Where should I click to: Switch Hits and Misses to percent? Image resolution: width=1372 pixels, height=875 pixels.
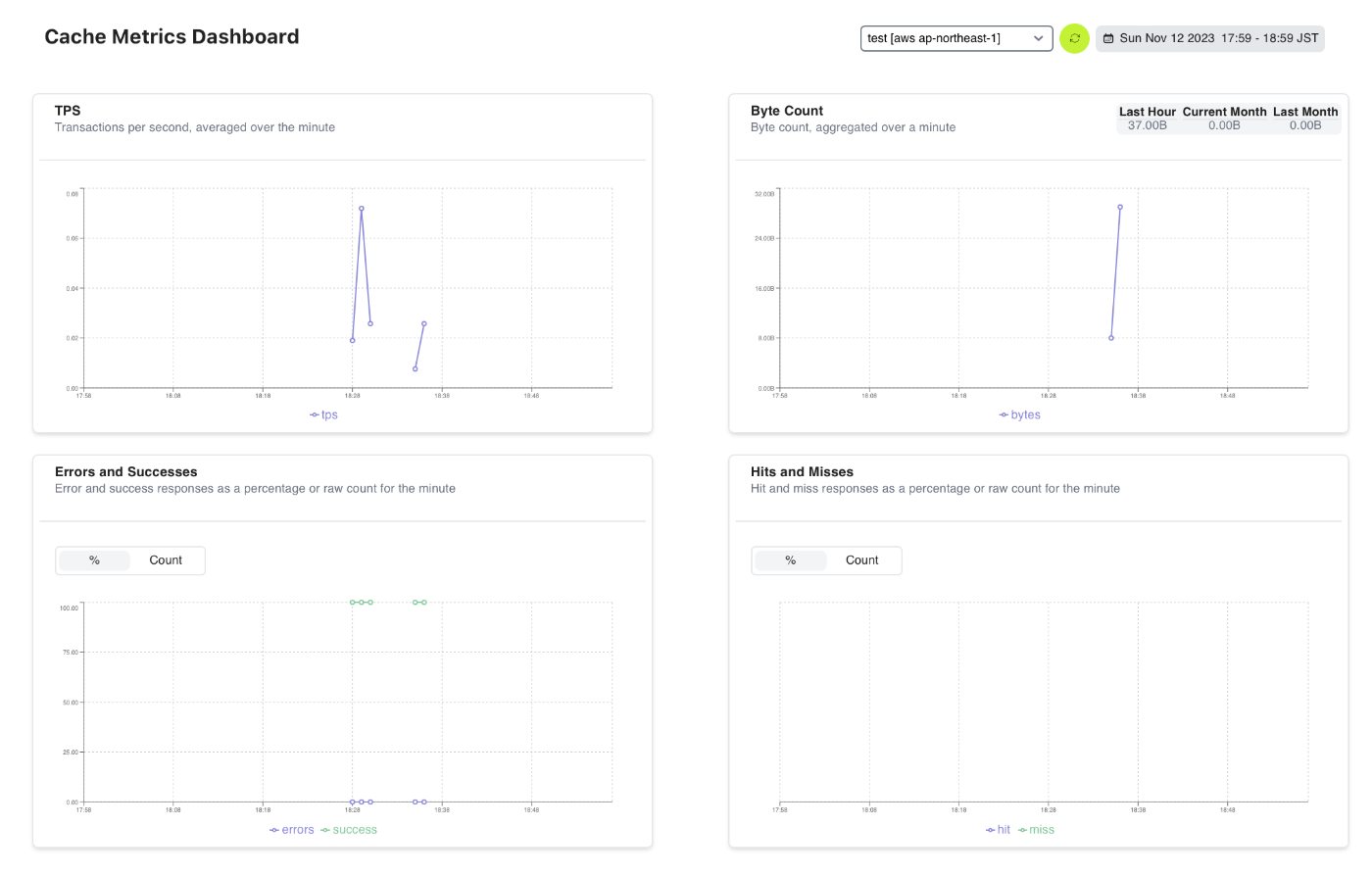[791, 560]
